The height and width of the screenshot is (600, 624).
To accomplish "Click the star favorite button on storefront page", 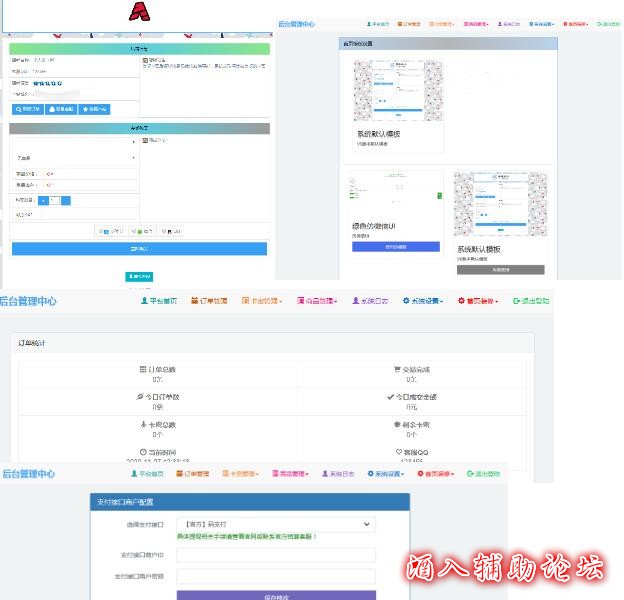I will (94, 109).
